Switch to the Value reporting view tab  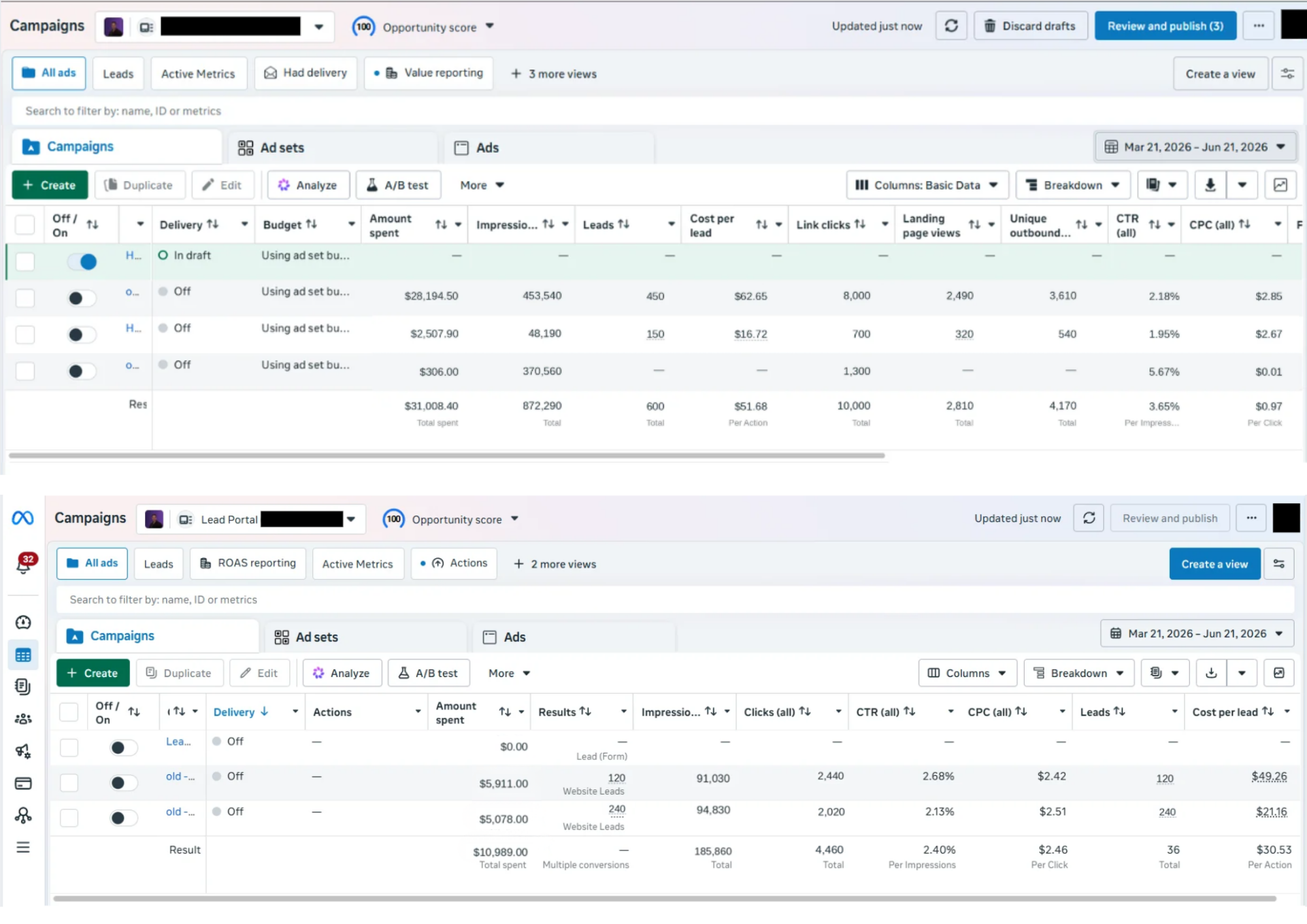tap(429, 73)
